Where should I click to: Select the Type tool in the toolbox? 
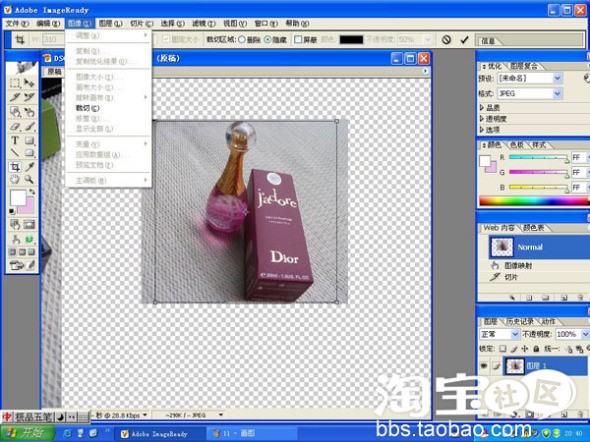[15, 140]
